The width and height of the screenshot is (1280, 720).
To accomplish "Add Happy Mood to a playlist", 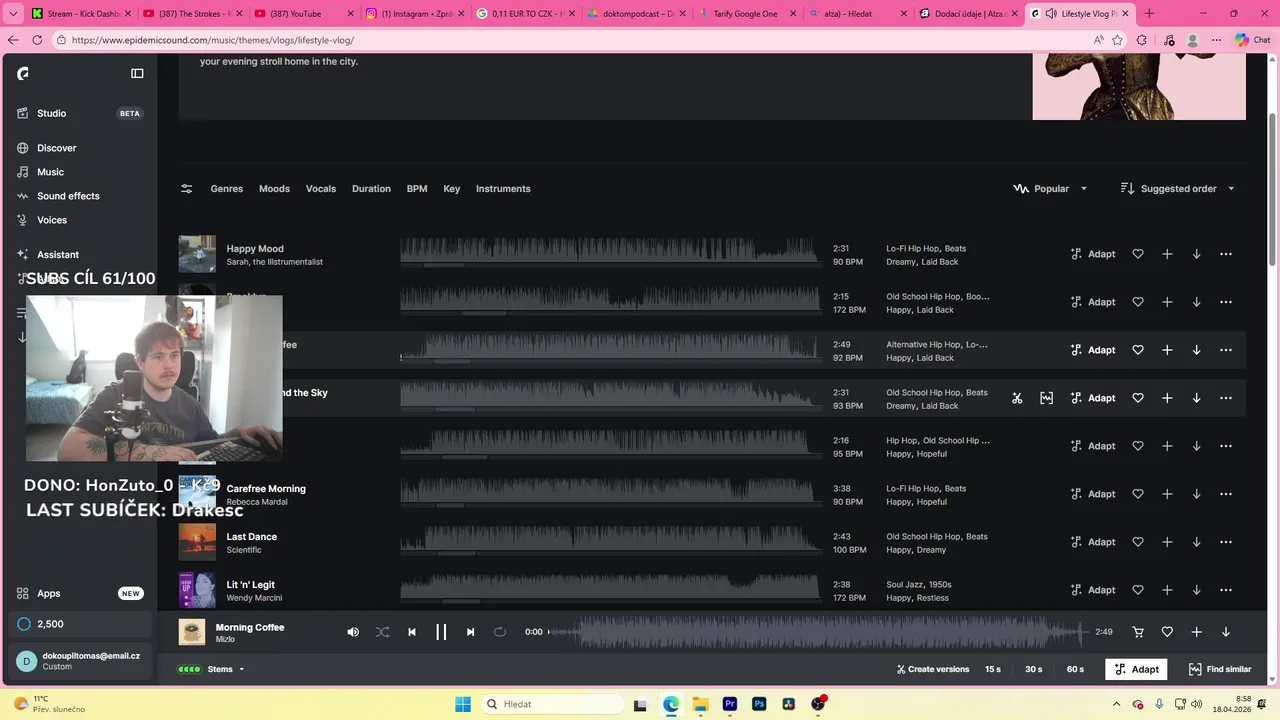I will [x=1167, y=254].
